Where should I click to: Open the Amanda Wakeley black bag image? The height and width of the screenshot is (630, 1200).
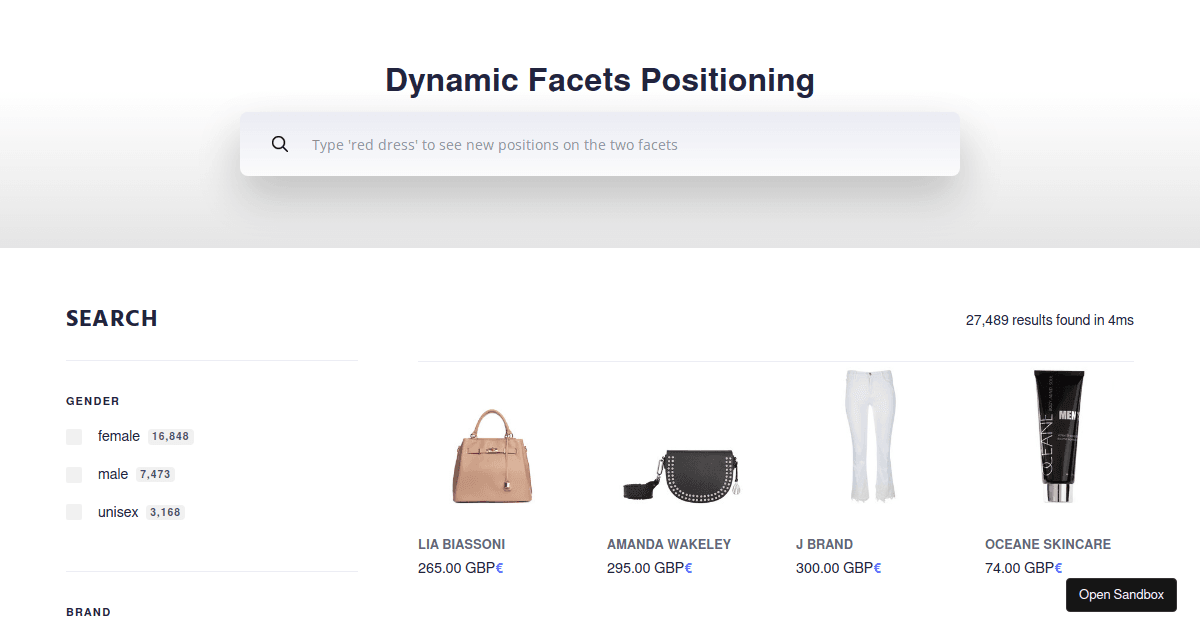pyautogui.click(x=679, y=475)
